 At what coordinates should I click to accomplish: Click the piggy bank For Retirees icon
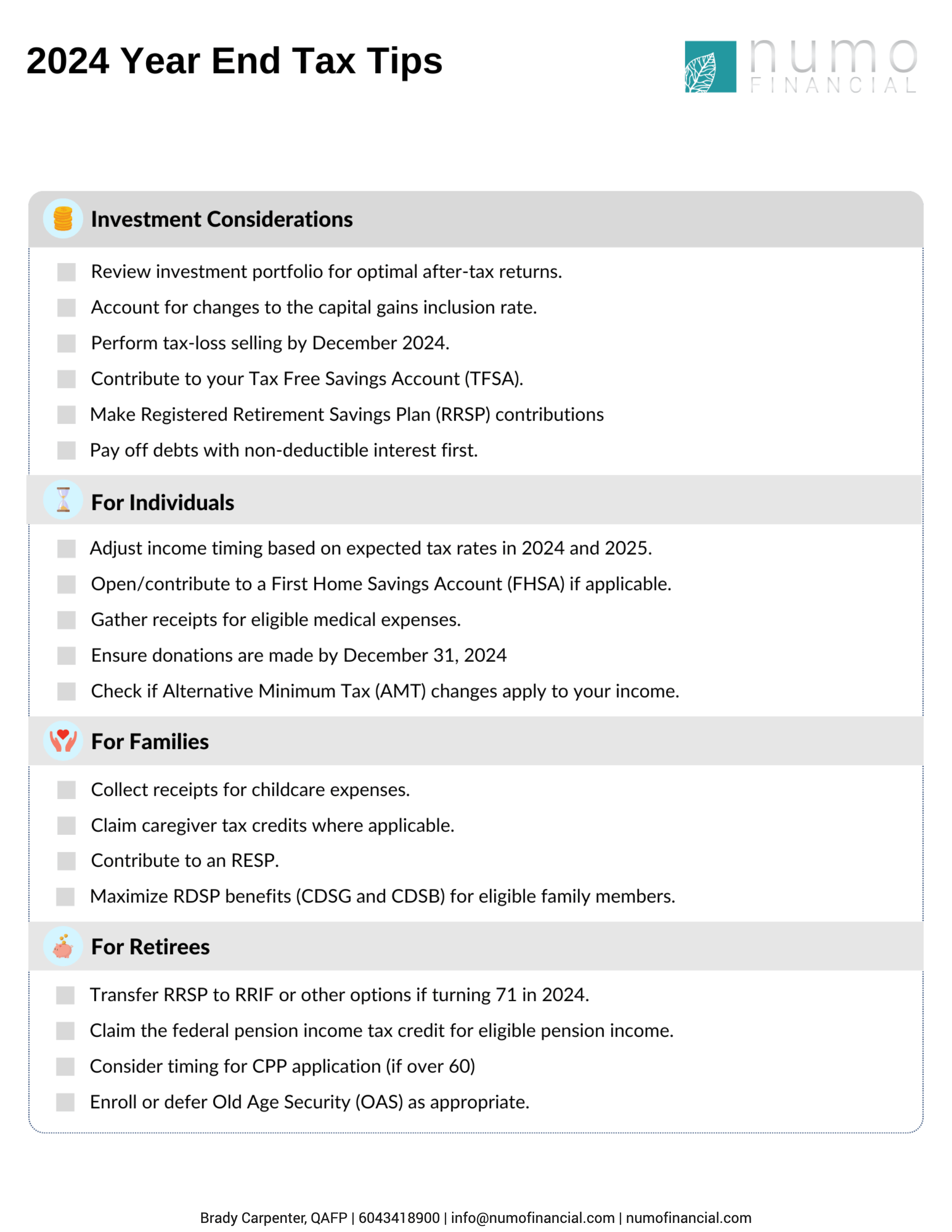click(63, 946)
